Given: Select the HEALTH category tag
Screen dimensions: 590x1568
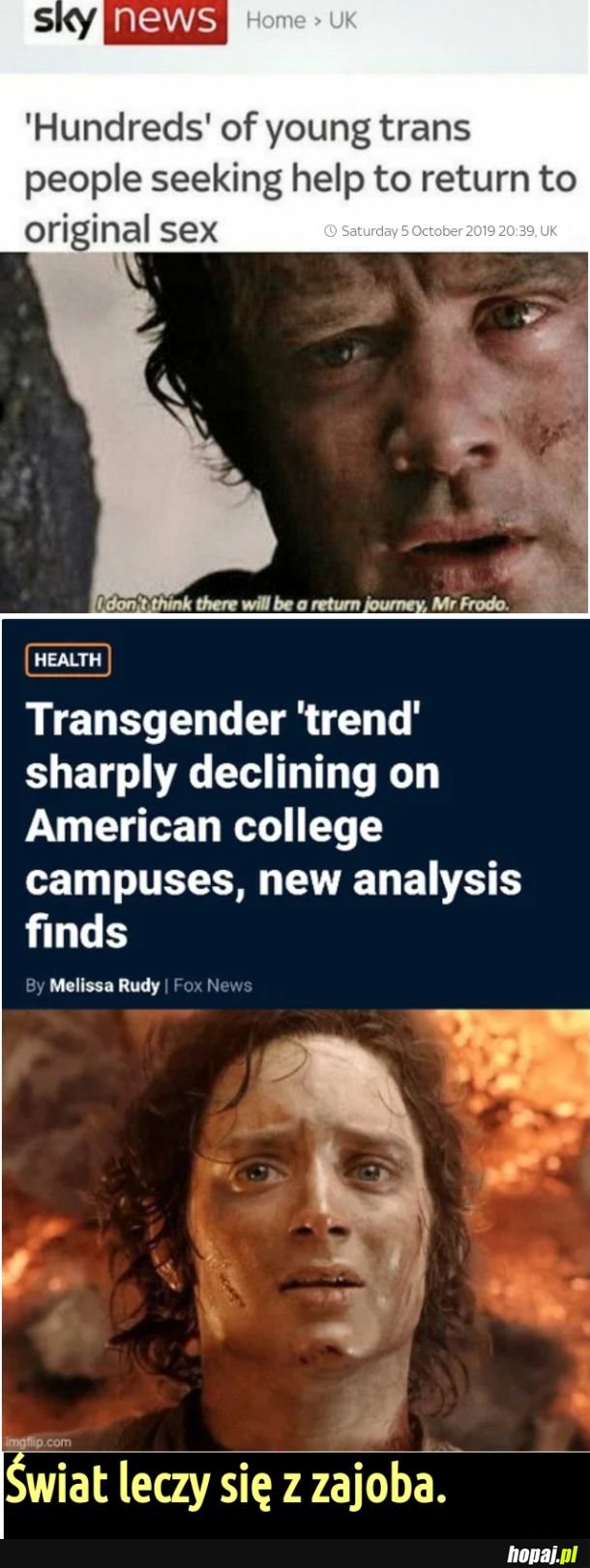Looking at the screenshot, I should click(68, 660).
